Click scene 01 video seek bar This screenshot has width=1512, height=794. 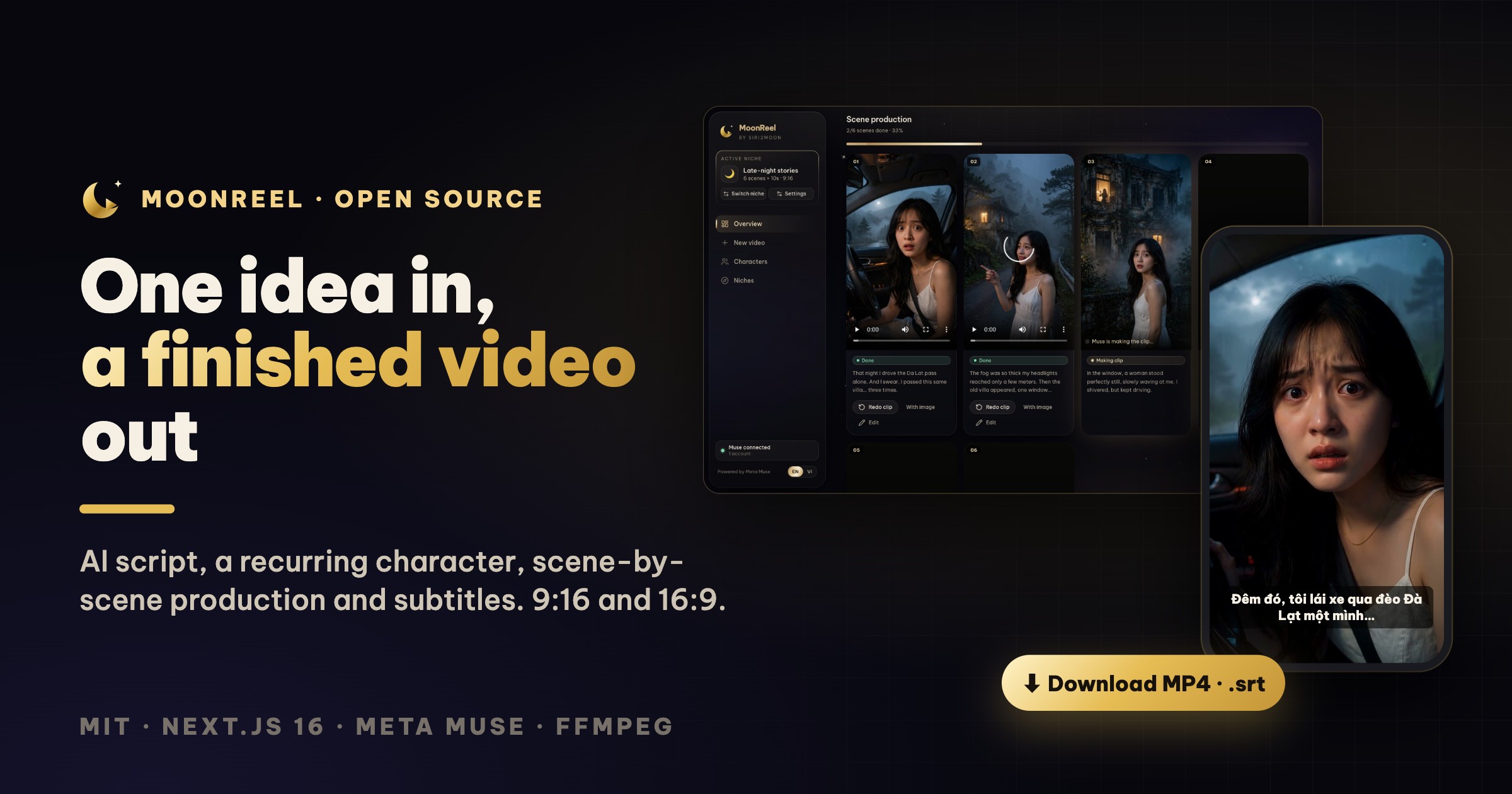[902, 340]
